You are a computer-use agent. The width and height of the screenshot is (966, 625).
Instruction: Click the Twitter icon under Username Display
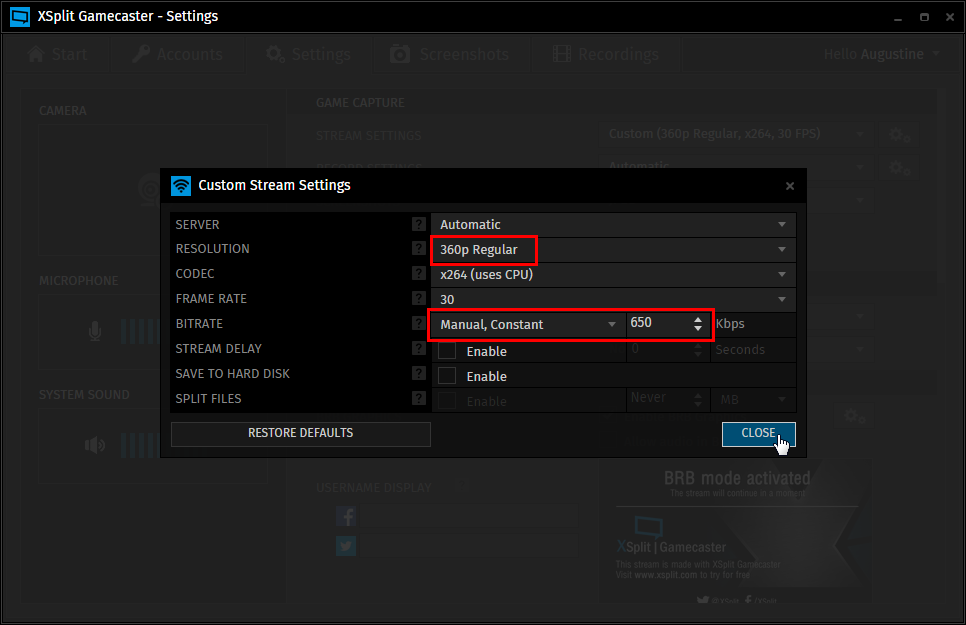point(346,546)
